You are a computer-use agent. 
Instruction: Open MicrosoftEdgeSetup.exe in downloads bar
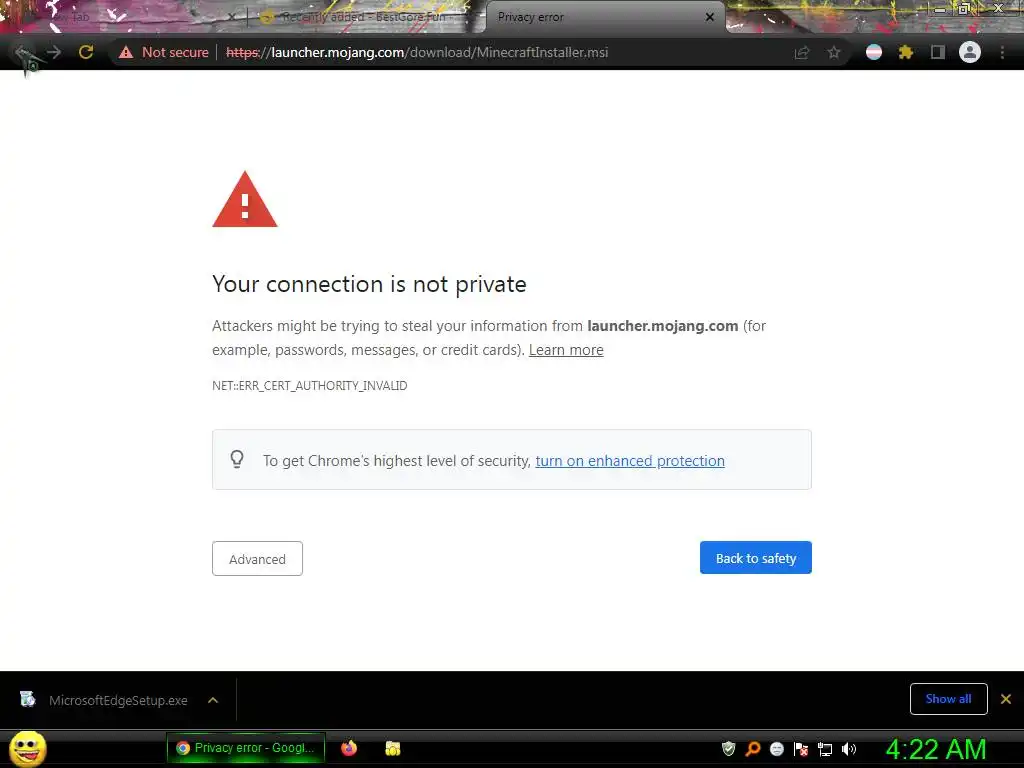[x=118, y=700]
